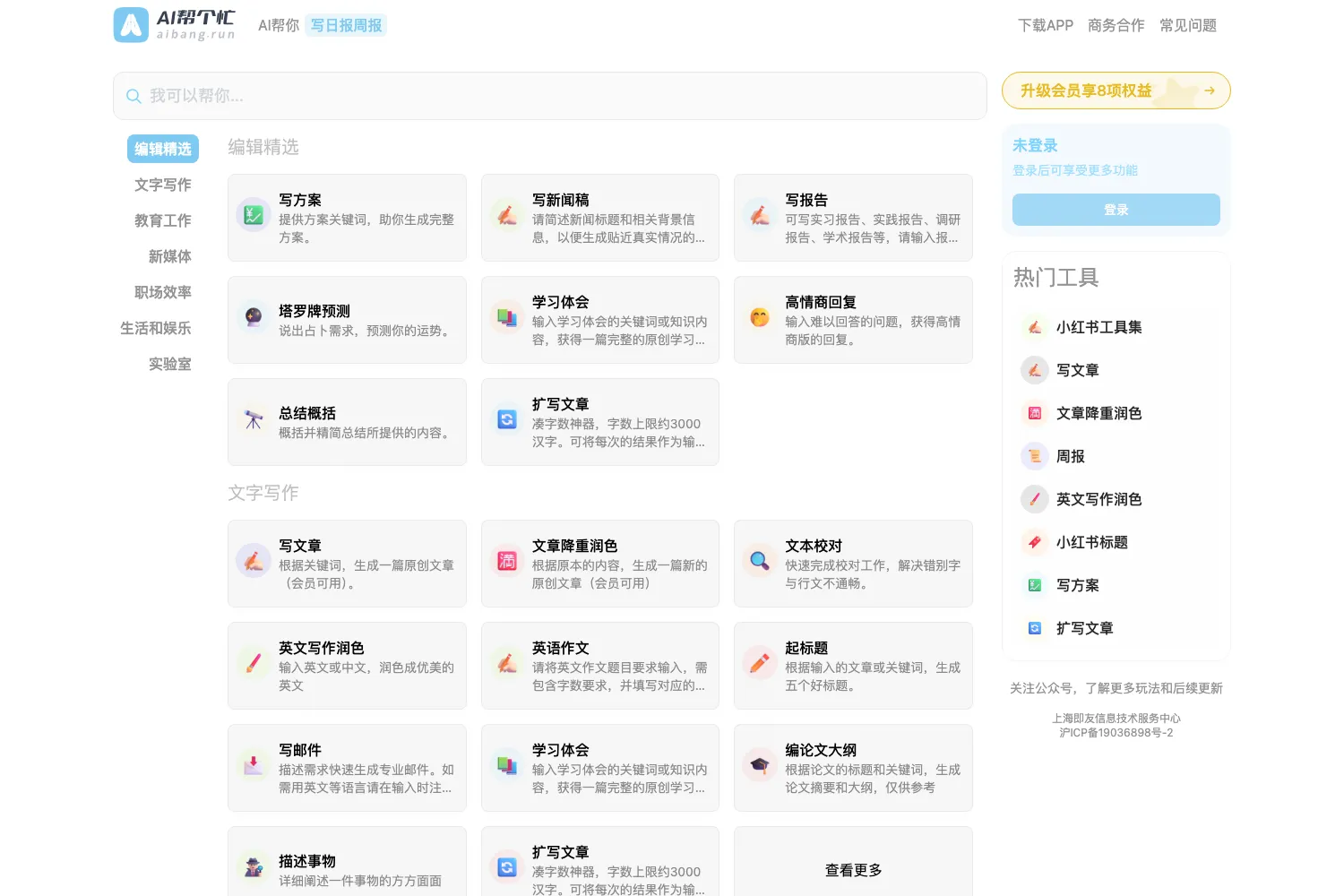Click the 文章降重润色 icon in 热门工具
This screenshot has height=896, width=1344.
[x=1035, y=413]
